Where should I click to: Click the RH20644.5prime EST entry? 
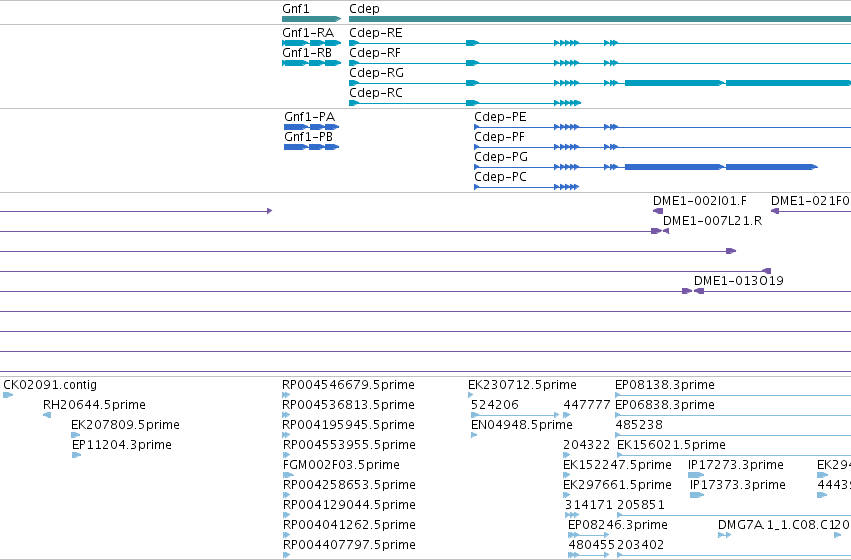click(x=94, y=405)
